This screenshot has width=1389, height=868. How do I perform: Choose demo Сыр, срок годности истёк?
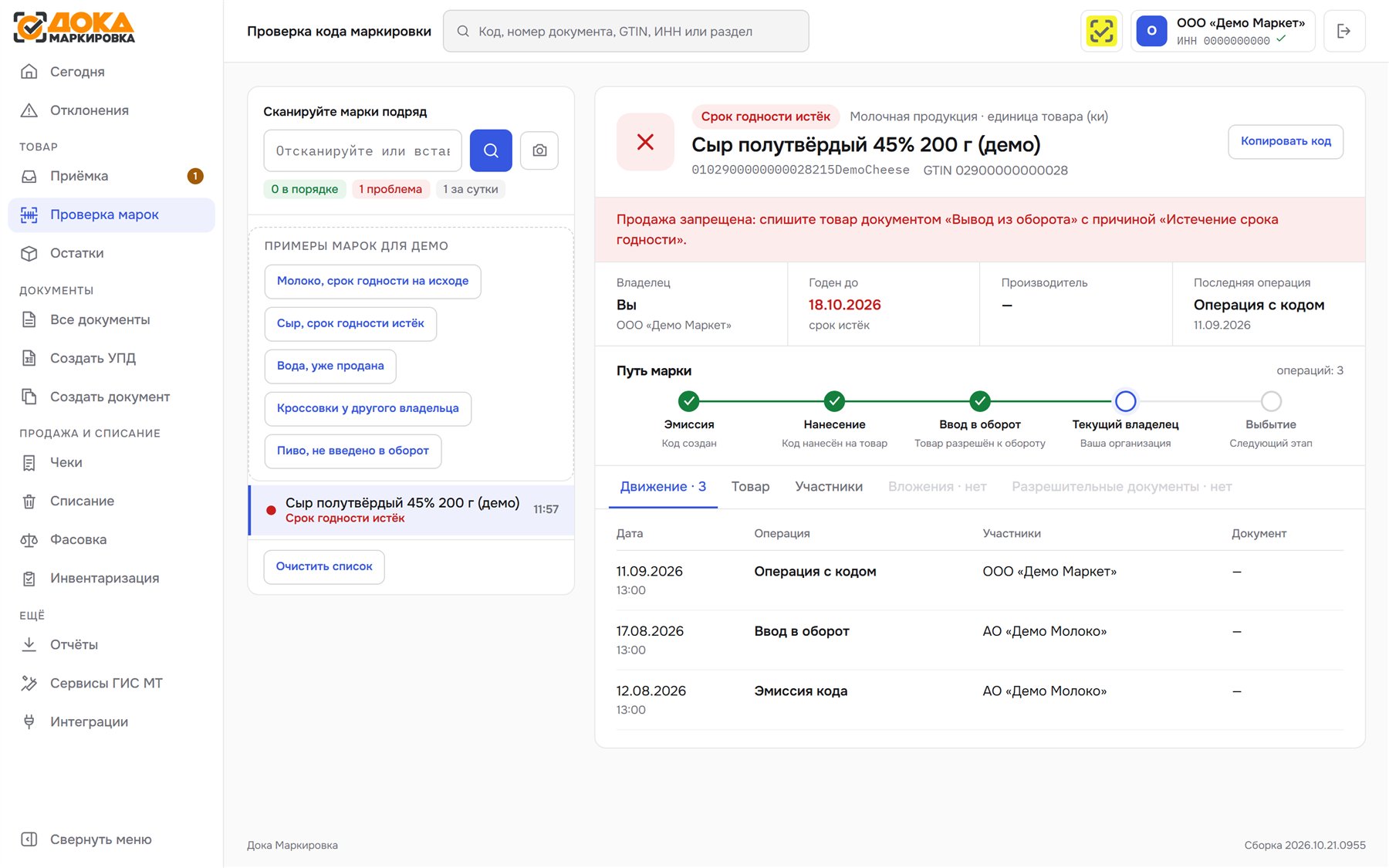(x=350, y=323)
